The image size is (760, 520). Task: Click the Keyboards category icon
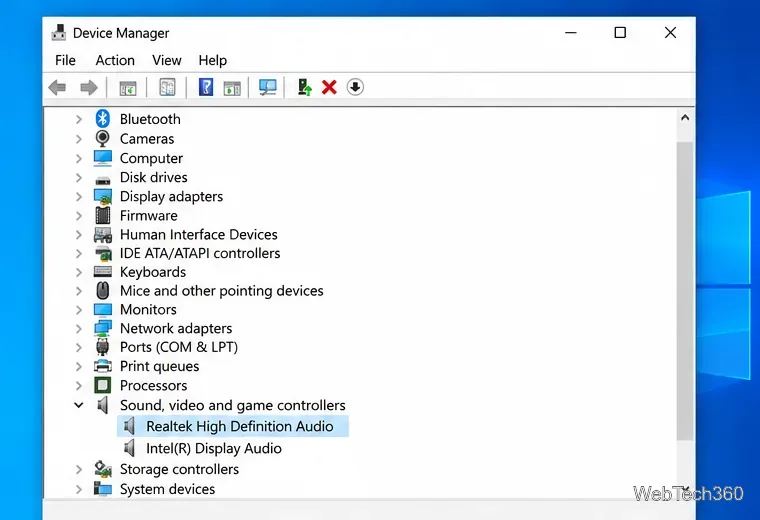coord(103,272)
